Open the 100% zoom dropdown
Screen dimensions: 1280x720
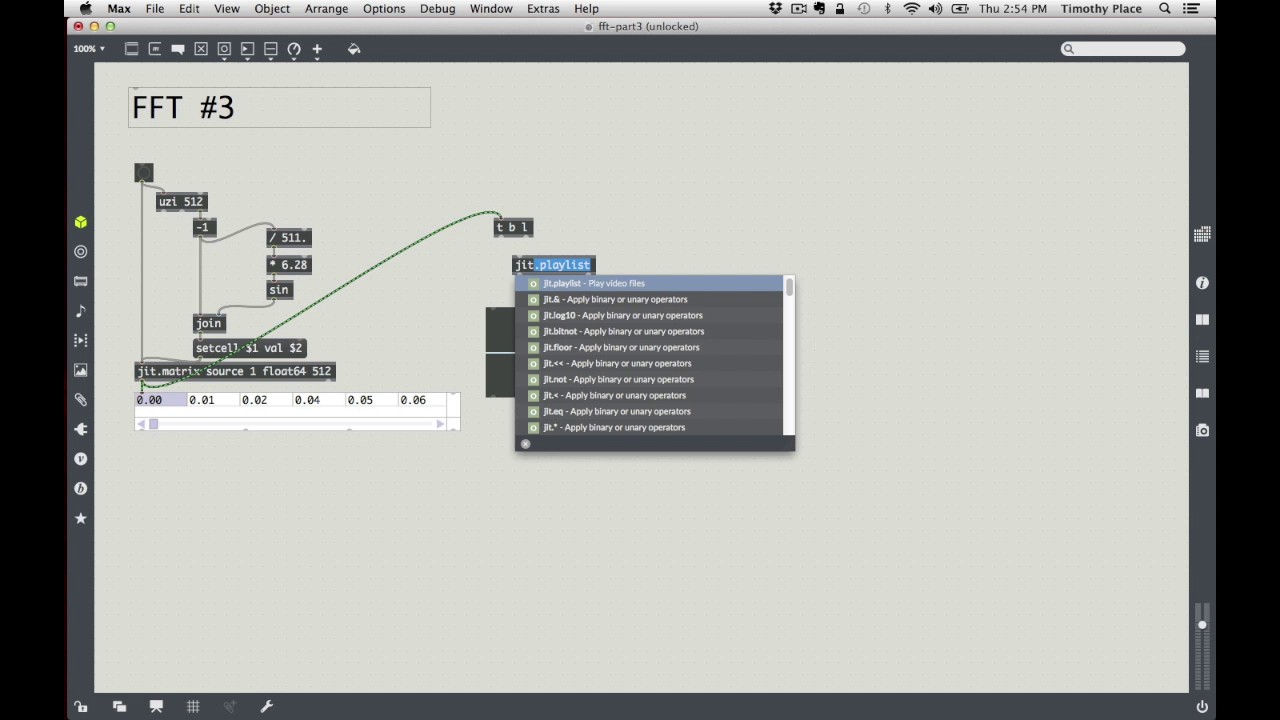tap(88, 48)
